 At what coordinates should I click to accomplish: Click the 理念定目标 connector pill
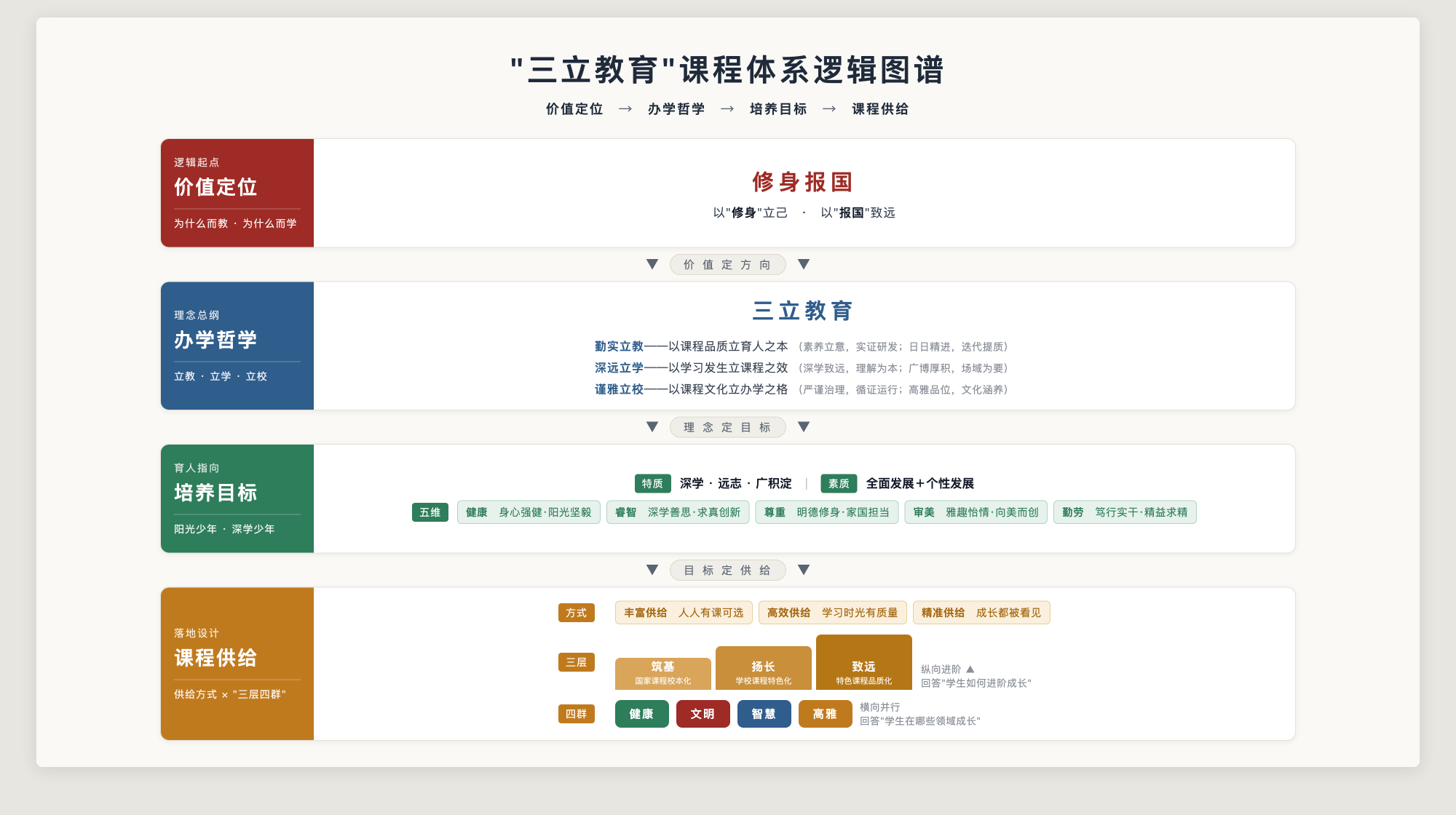tap(727, 427)
